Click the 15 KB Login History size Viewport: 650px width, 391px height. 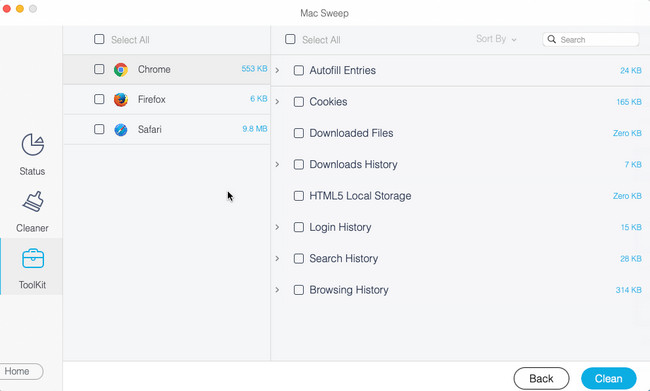click(x=631, y=227)
